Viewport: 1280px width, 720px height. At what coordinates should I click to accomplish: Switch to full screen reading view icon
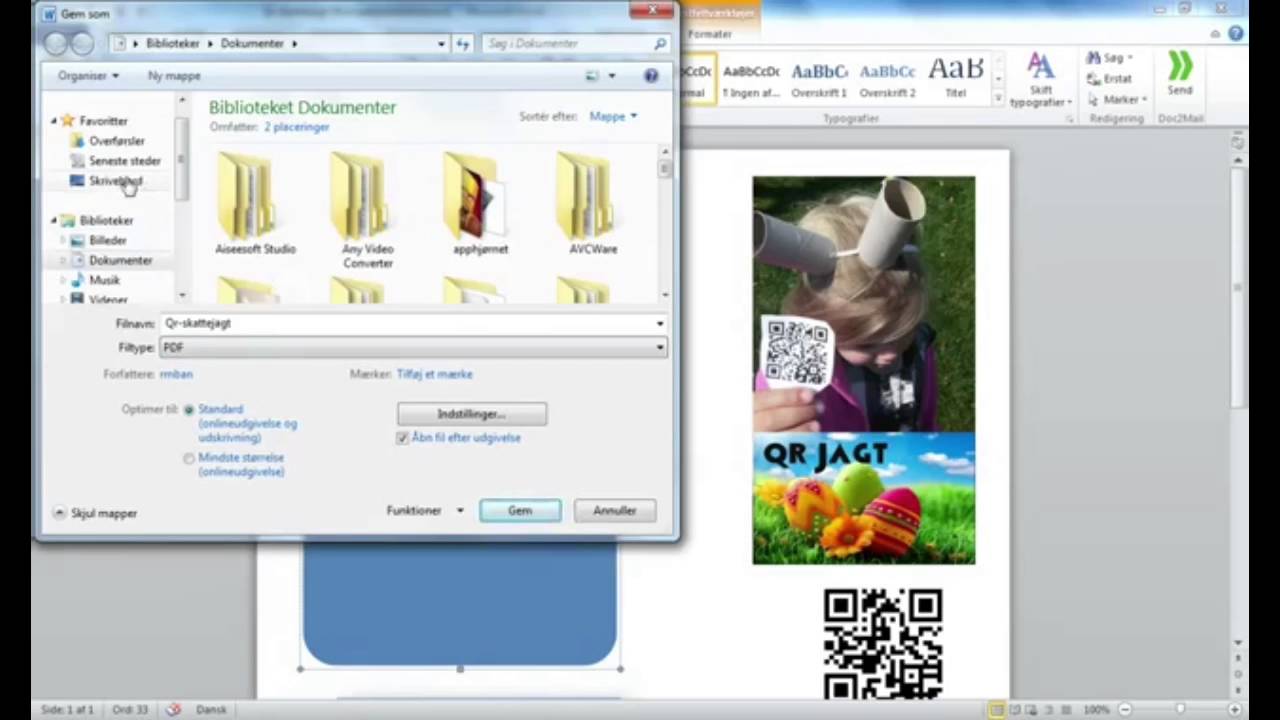1015,709
